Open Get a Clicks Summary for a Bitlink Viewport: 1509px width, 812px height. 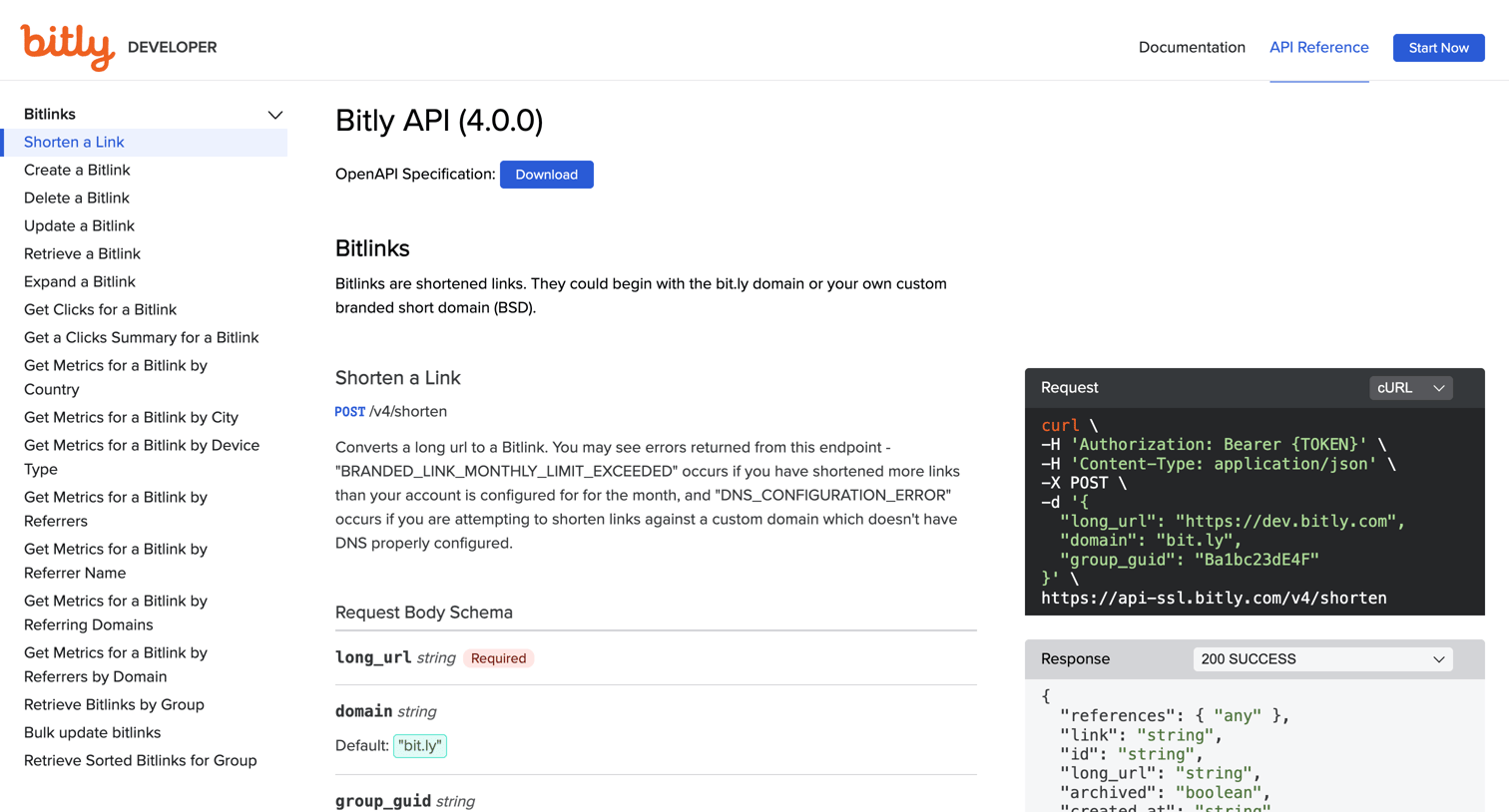[141, 338]
